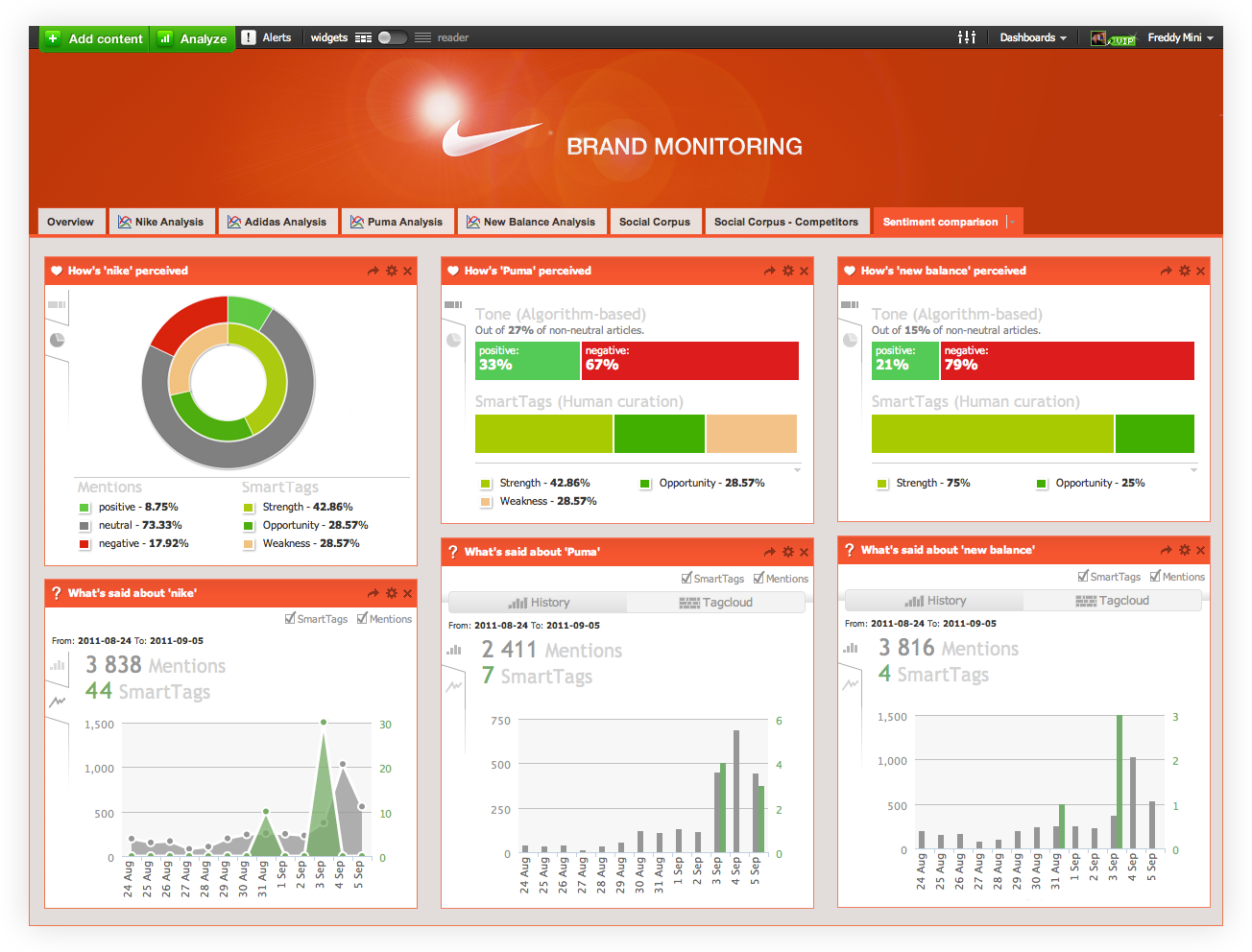
Task: Open gear of How's 'new balance' perceived
Action: (x=1185, y=271)
